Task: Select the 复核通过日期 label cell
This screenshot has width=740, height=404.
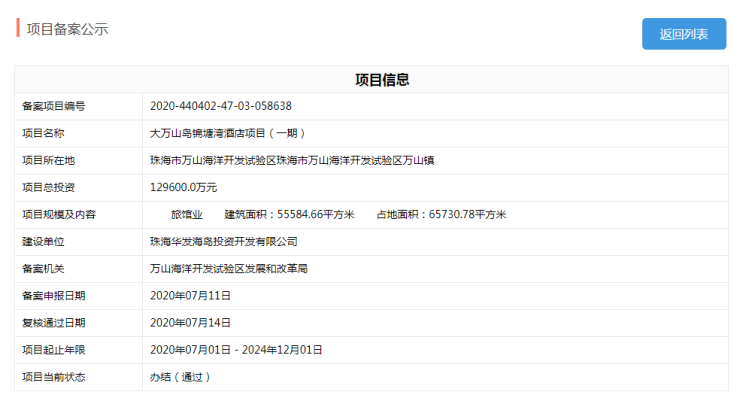Action: (78, 323)
